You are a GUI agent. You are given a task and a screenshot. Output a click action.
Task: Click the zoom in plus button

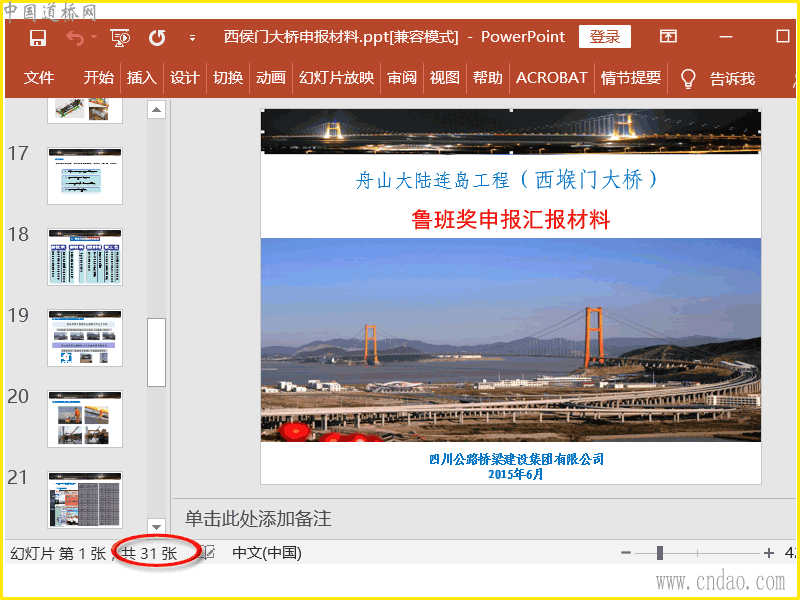click(769, 553)
